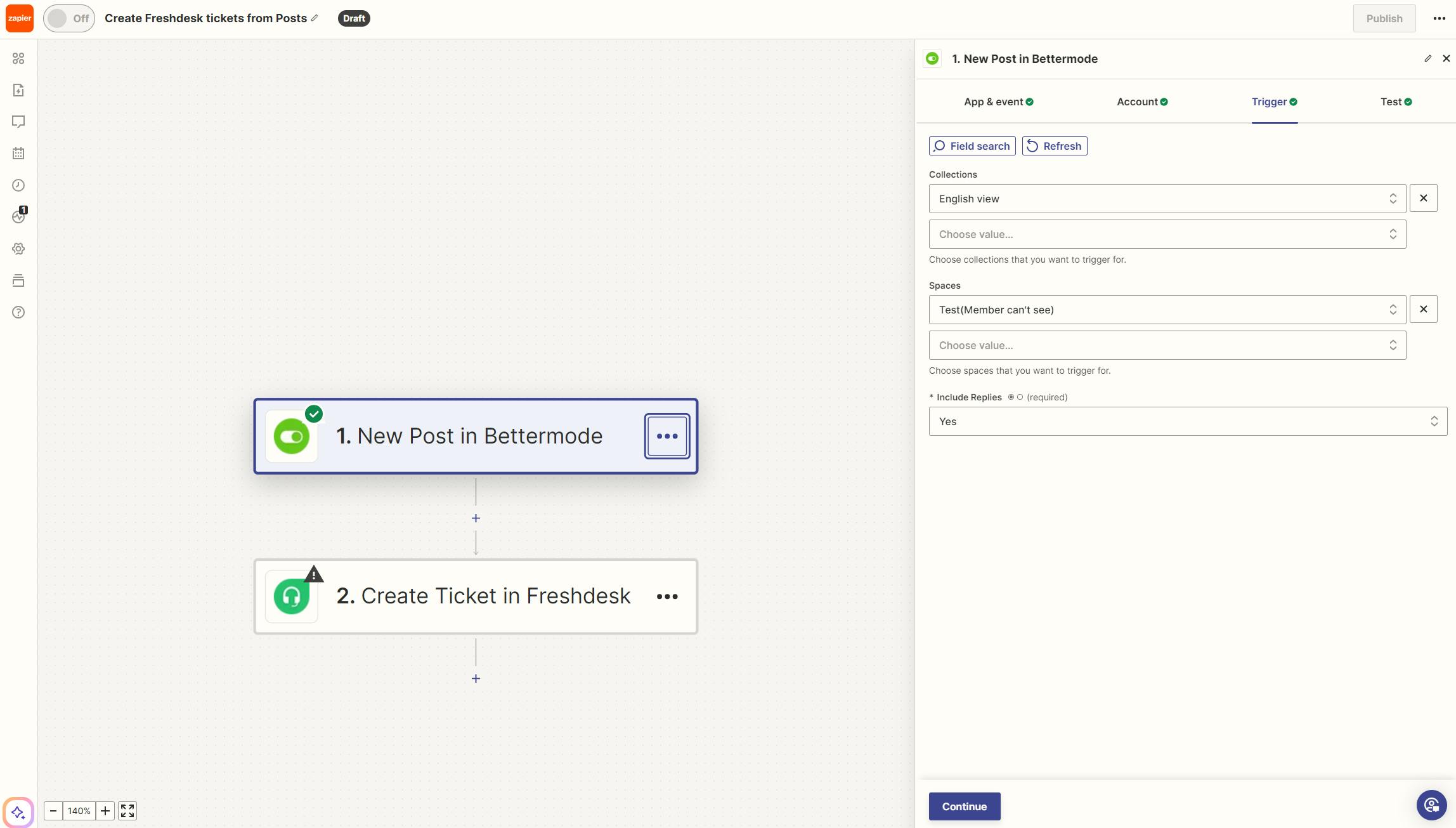Open English view collections dropdown

tap(1167, 199)
